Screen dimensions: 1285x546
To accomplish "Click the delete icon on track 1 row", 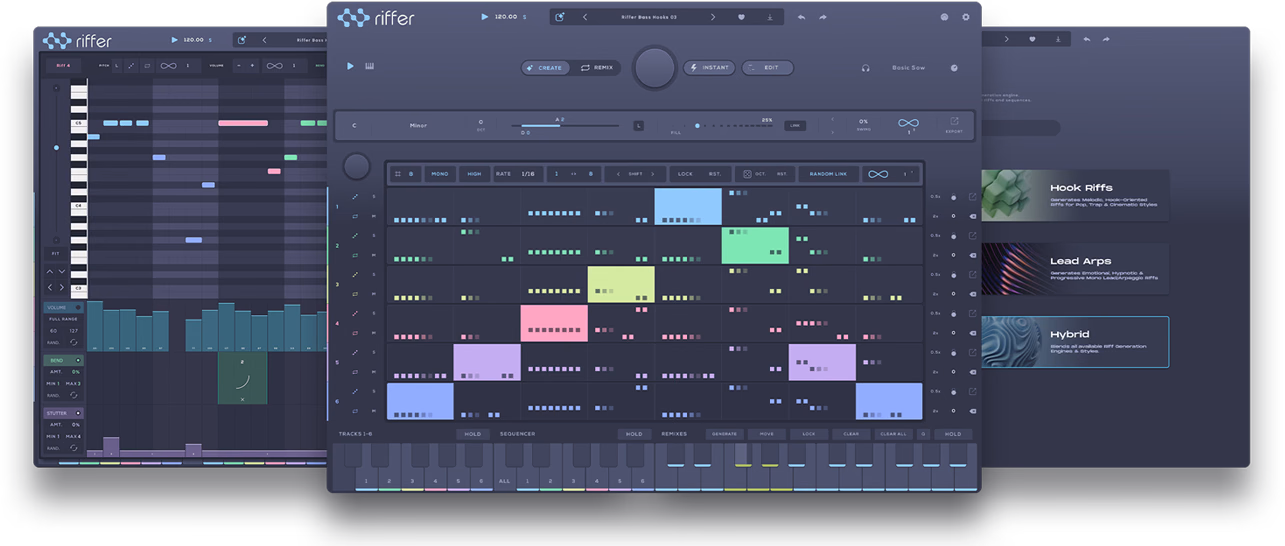I will click(972, 216).
